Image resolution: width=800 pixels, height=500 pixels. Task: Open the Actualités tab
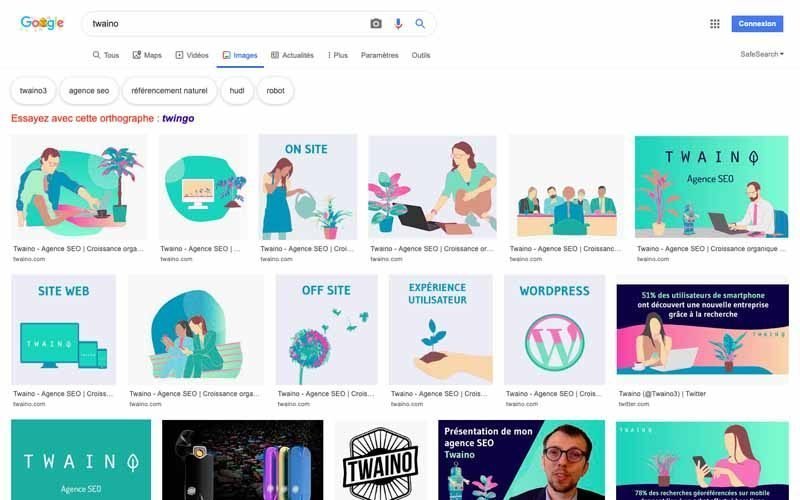pyautogui.click(x=292, y=55)
